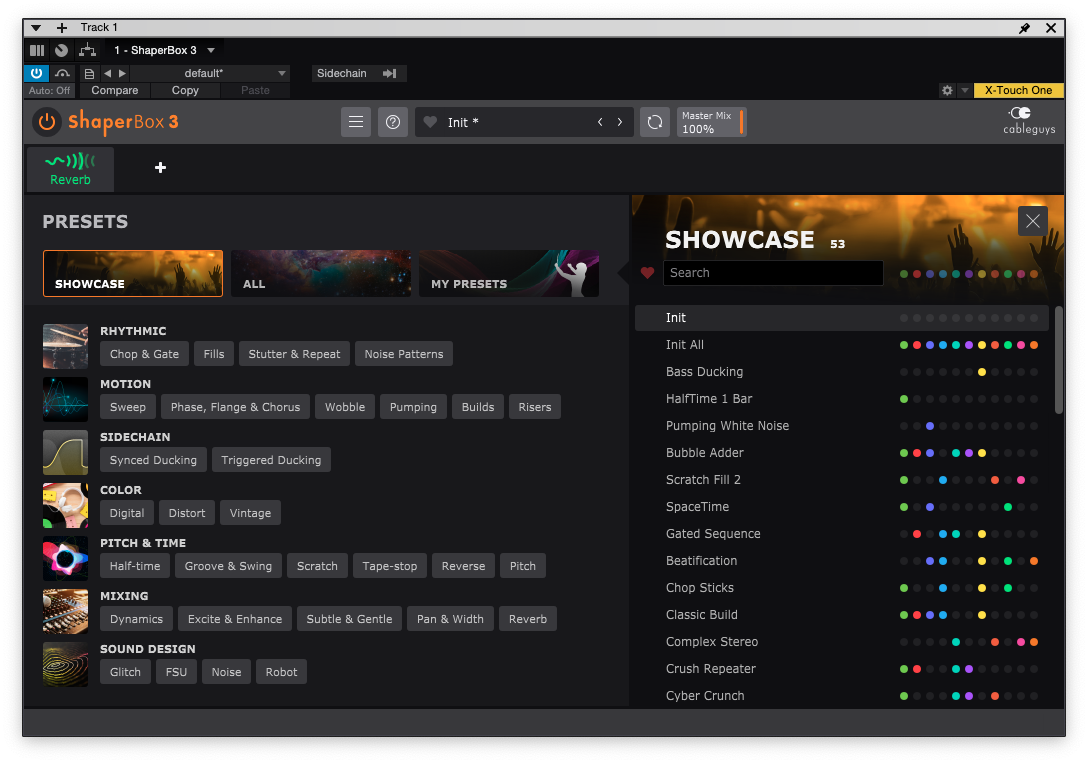Toggle the red shaper filter dot

(x=917, y=274)
